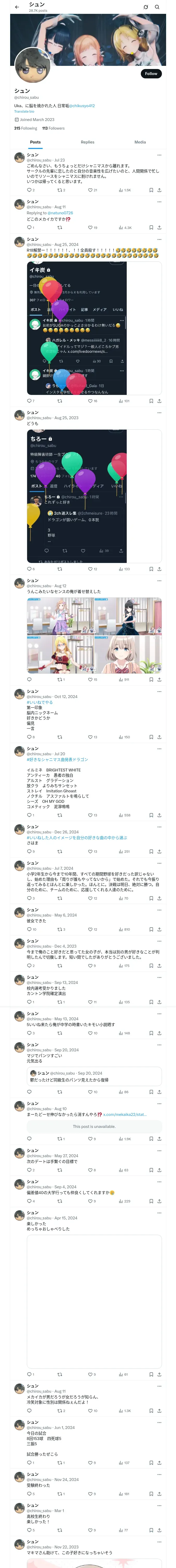Open more menu on Oct 12, 2024 post

[x=159, y=691]
